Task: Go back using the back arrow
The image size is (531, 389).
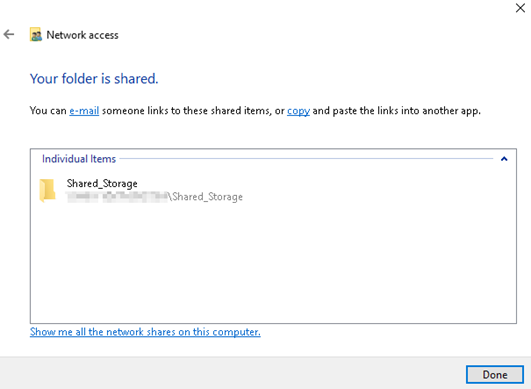Action: coord(9,34)
